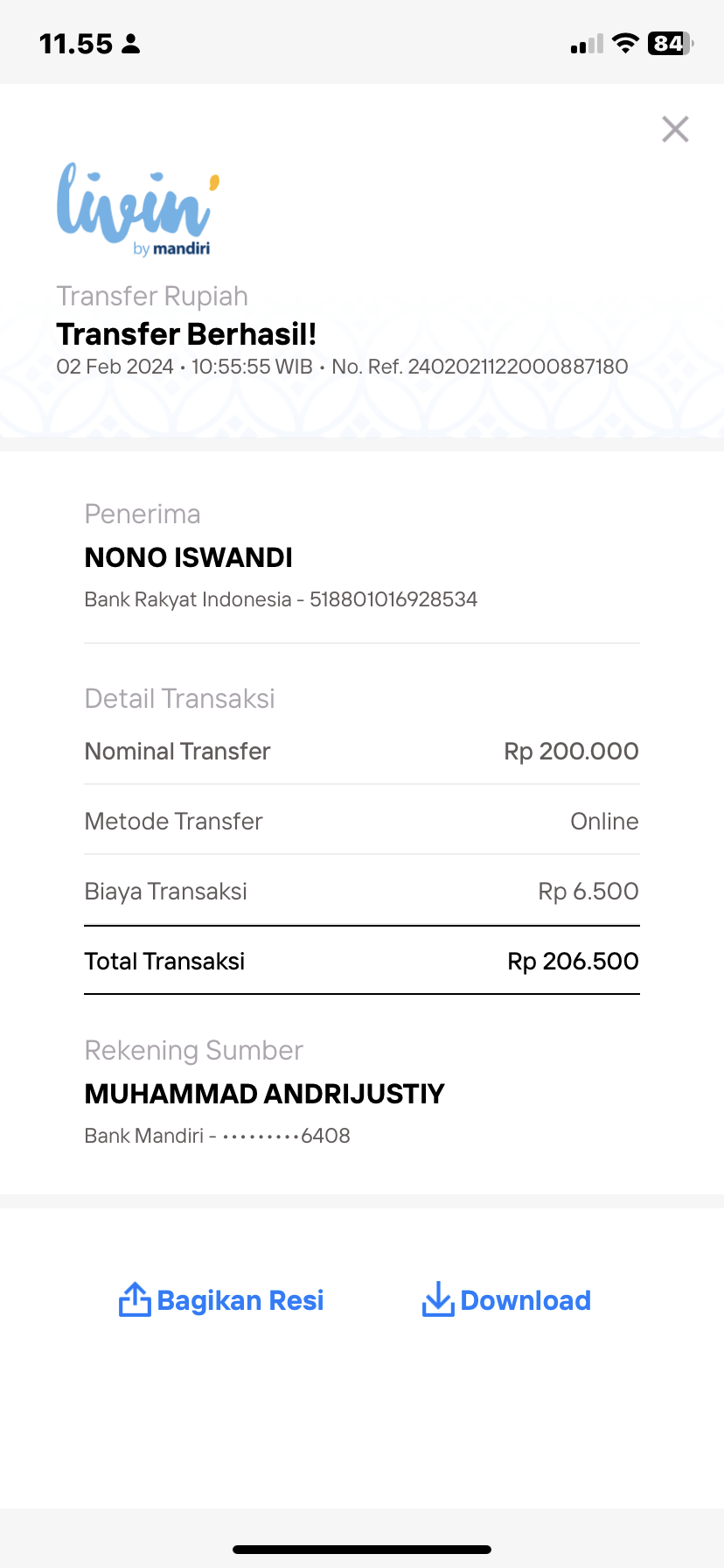Tap the download arrow icon

click(x=438, y=1299)
